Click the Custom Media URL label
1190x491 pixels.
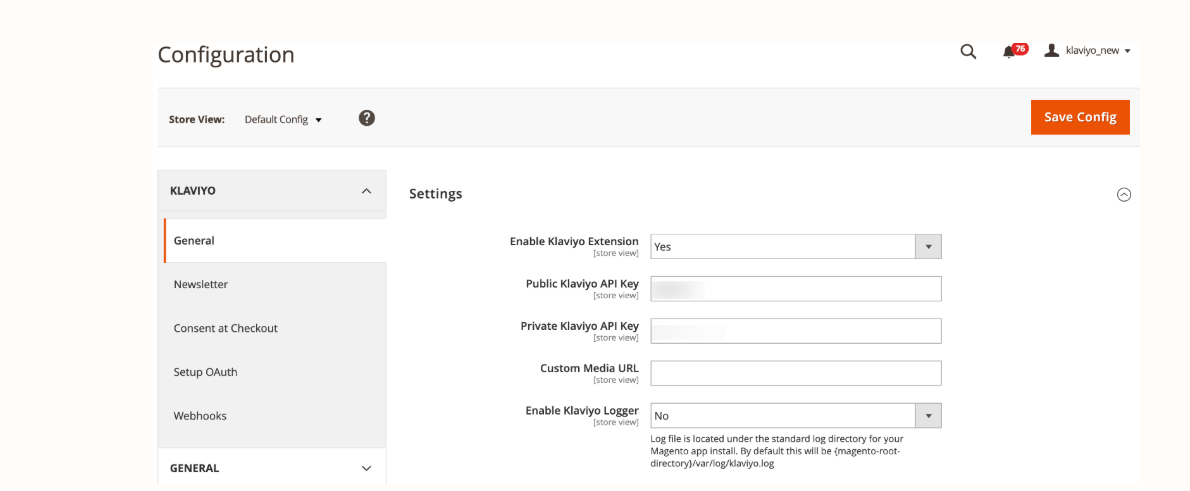pyautogui.click(x=590, y=368)
